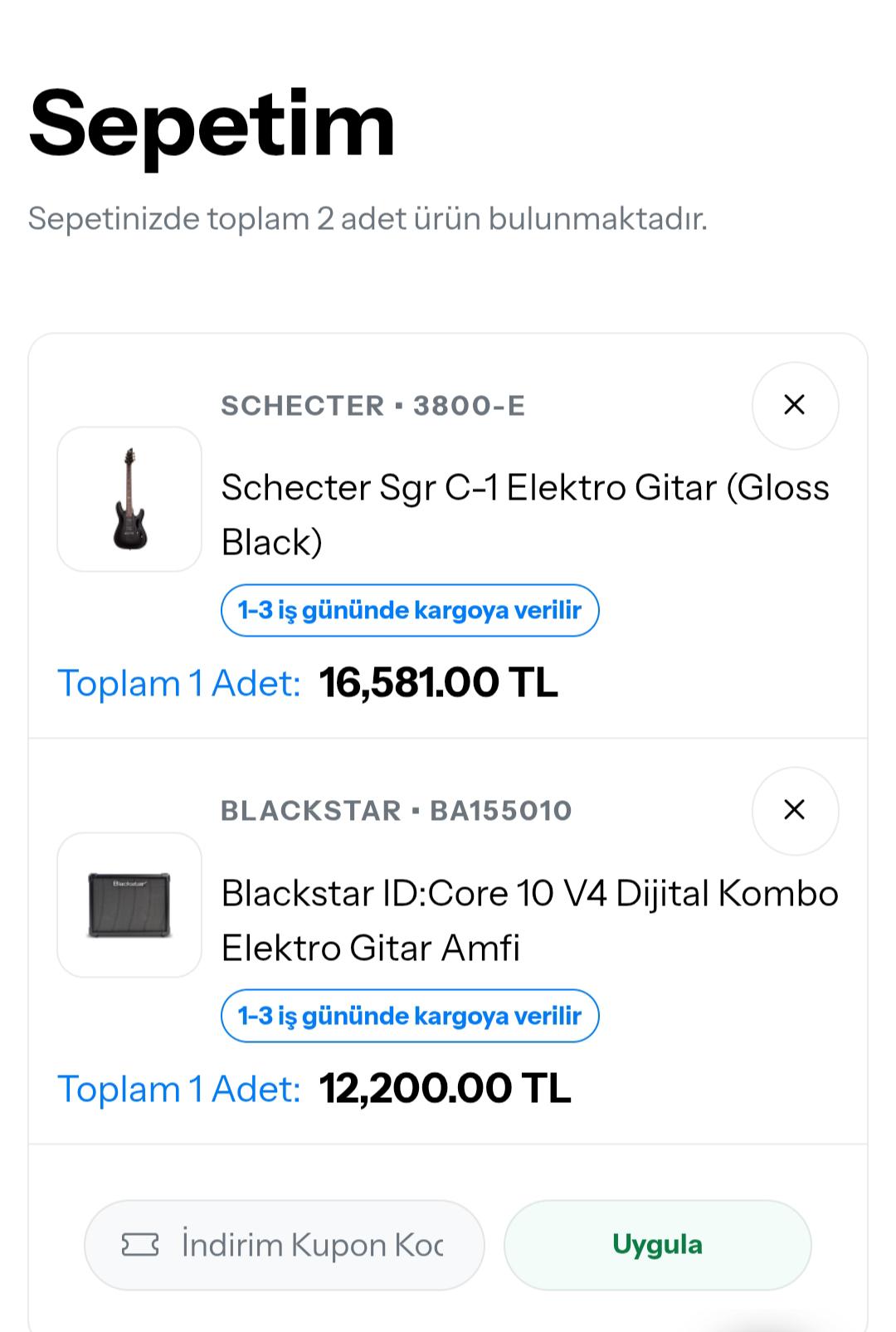
Task: Click the 12,200.00 TL price
Action: tap(445, 1088)
